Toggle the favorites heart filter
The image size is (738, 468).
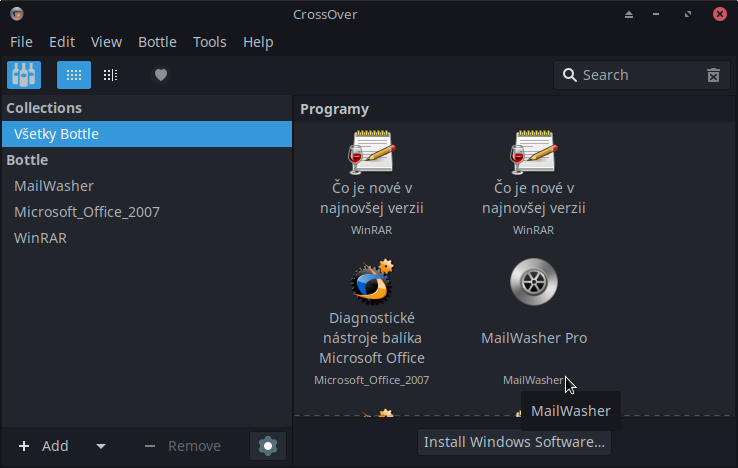tap(161, 75)
